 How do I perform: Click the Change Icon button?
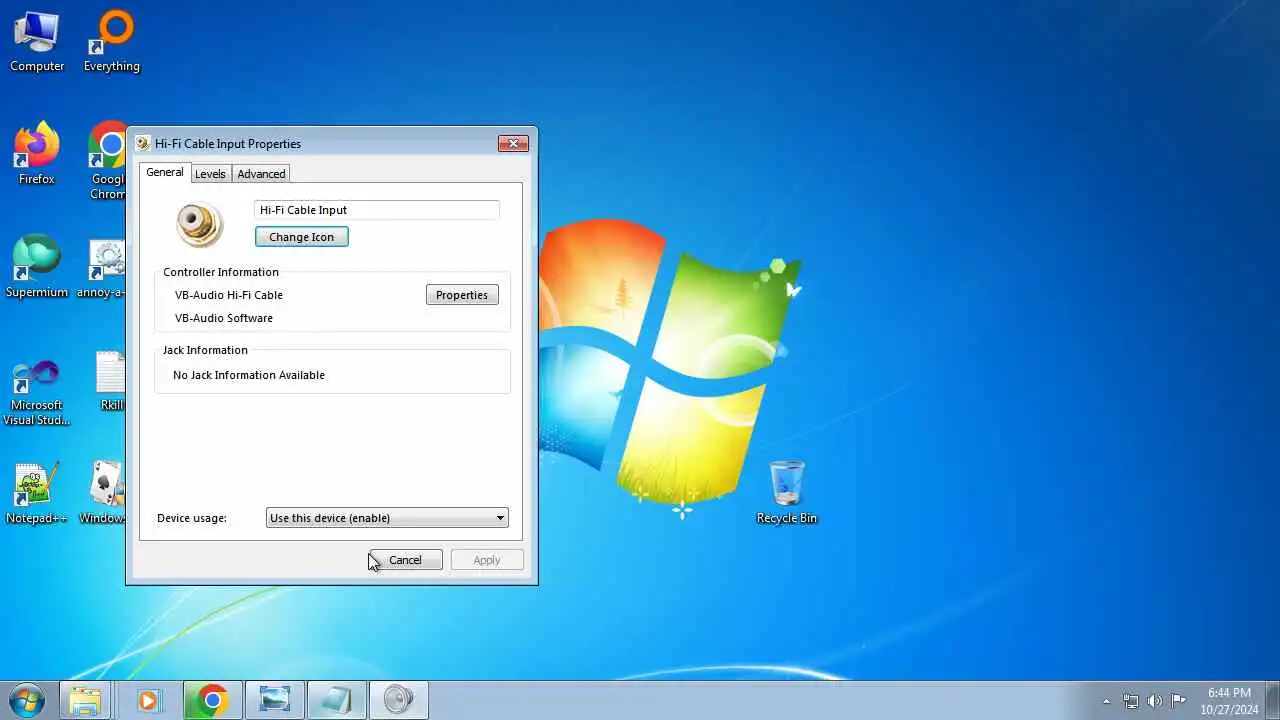(x=301, y=237)
